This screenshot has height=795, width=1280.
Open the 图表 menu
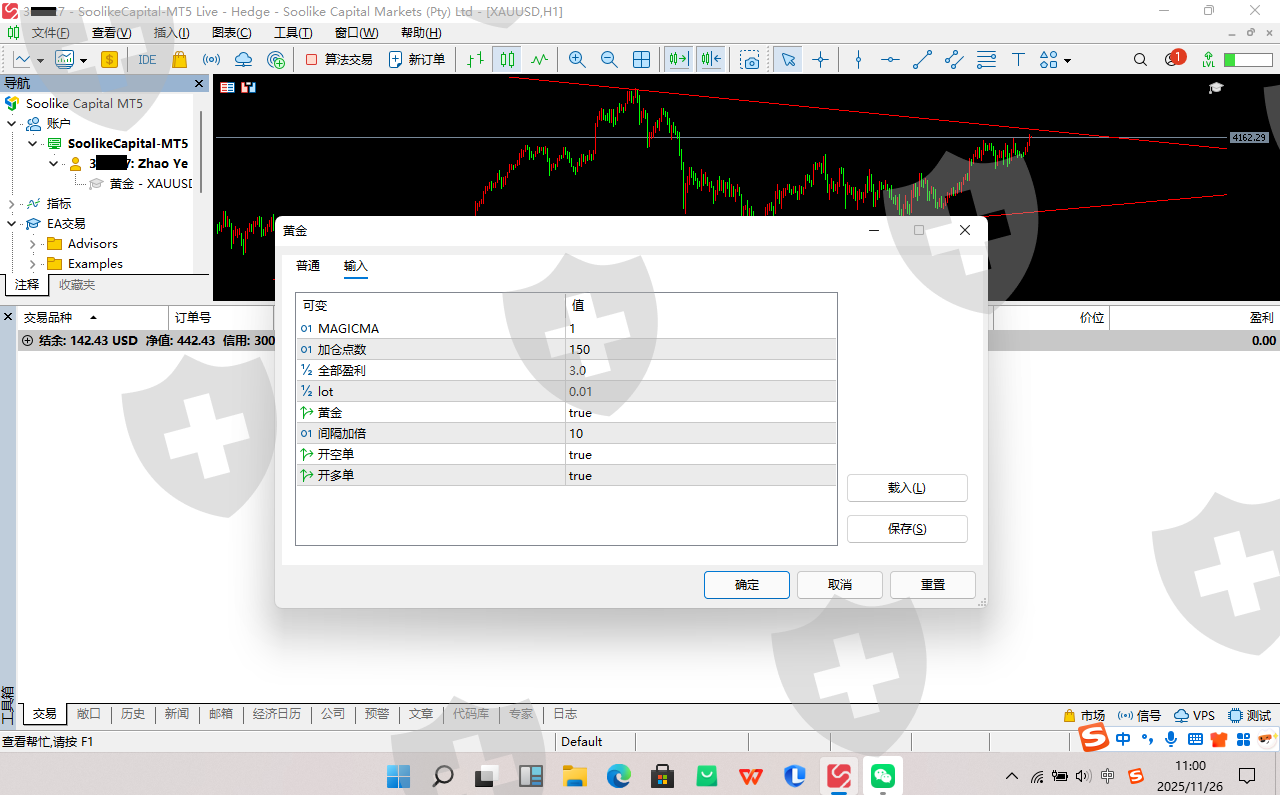pyautogui.click(x=231, y=33)
